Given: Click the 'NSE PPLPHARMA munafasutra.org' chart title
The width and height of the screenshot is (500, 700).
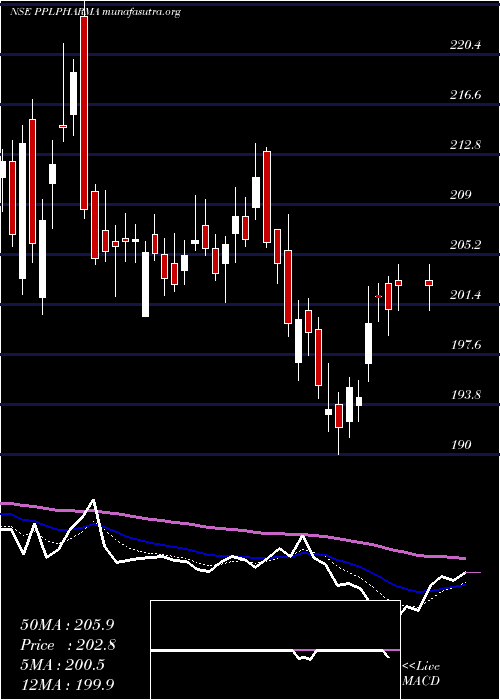Looking at the screenshot, I should [95, 12].
